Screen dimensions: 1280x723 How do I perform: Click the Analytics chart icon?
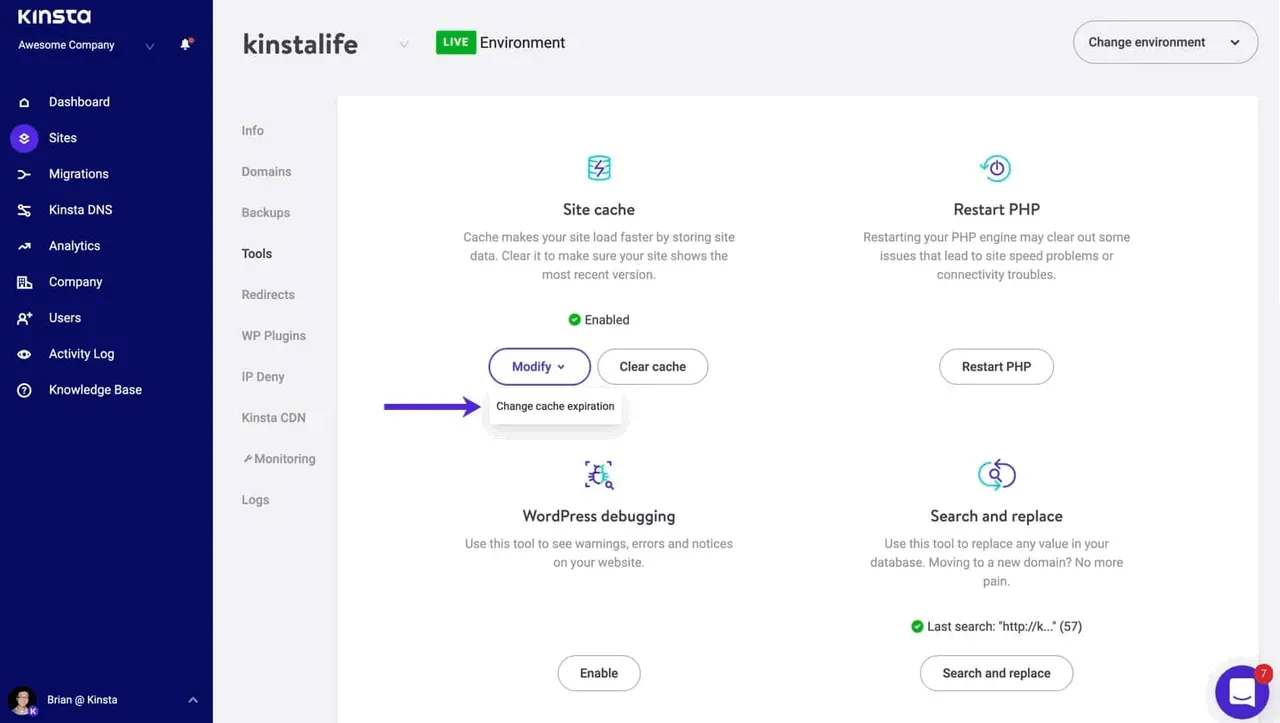(x=24, y=246)
